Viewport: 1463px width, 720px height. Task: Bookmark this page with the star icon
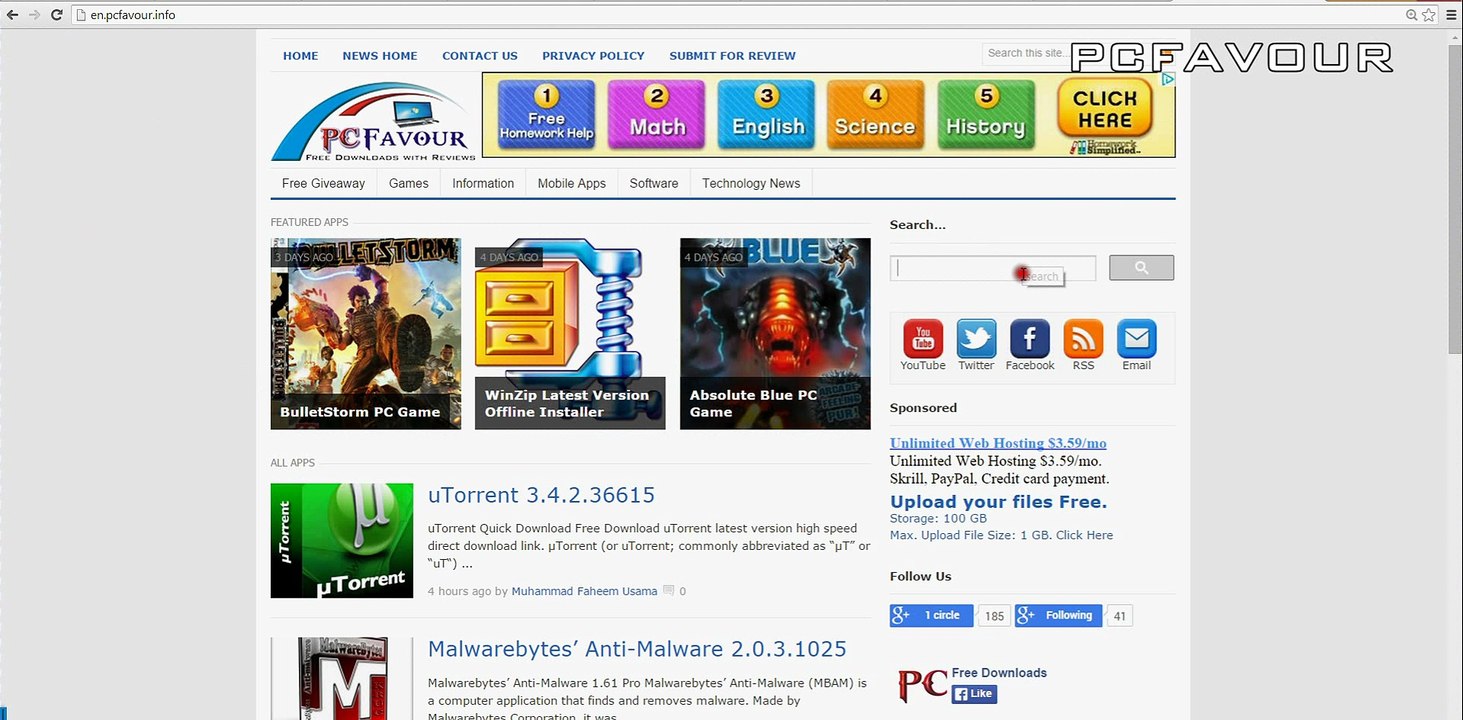click(x=1427, y=15)
